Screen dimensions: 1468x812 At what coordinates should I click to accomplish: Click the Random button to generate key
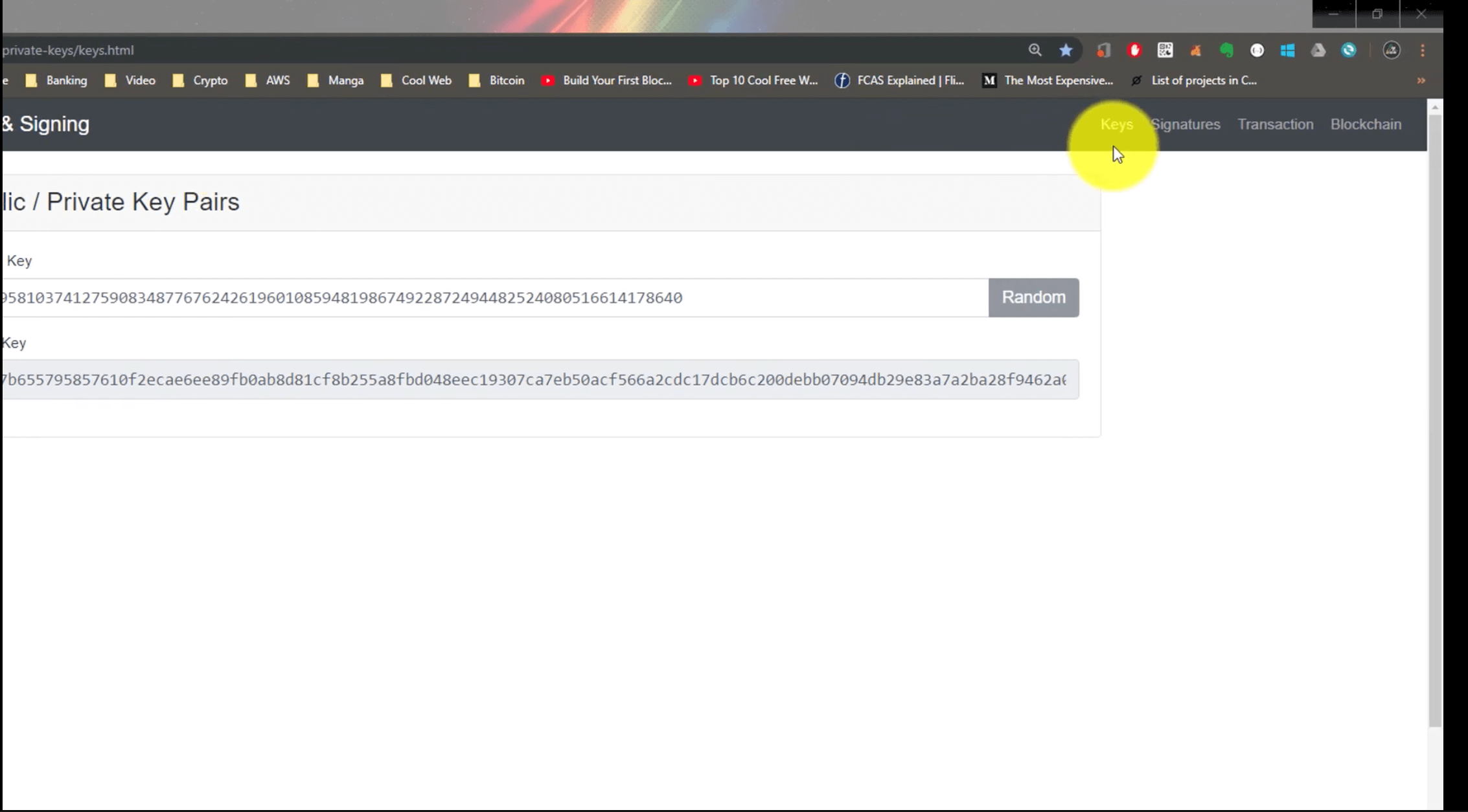(x=1033, y=297)
